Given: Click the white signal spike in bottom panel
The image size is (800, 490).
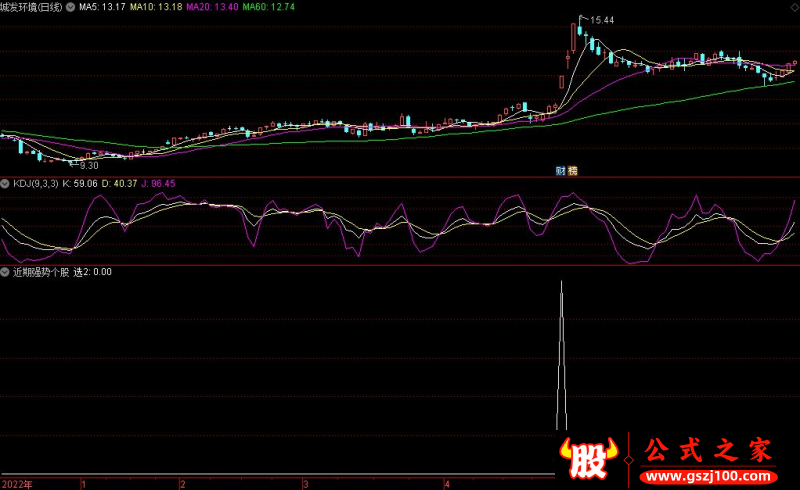Looking at the screenshot, I should point(561,350).
